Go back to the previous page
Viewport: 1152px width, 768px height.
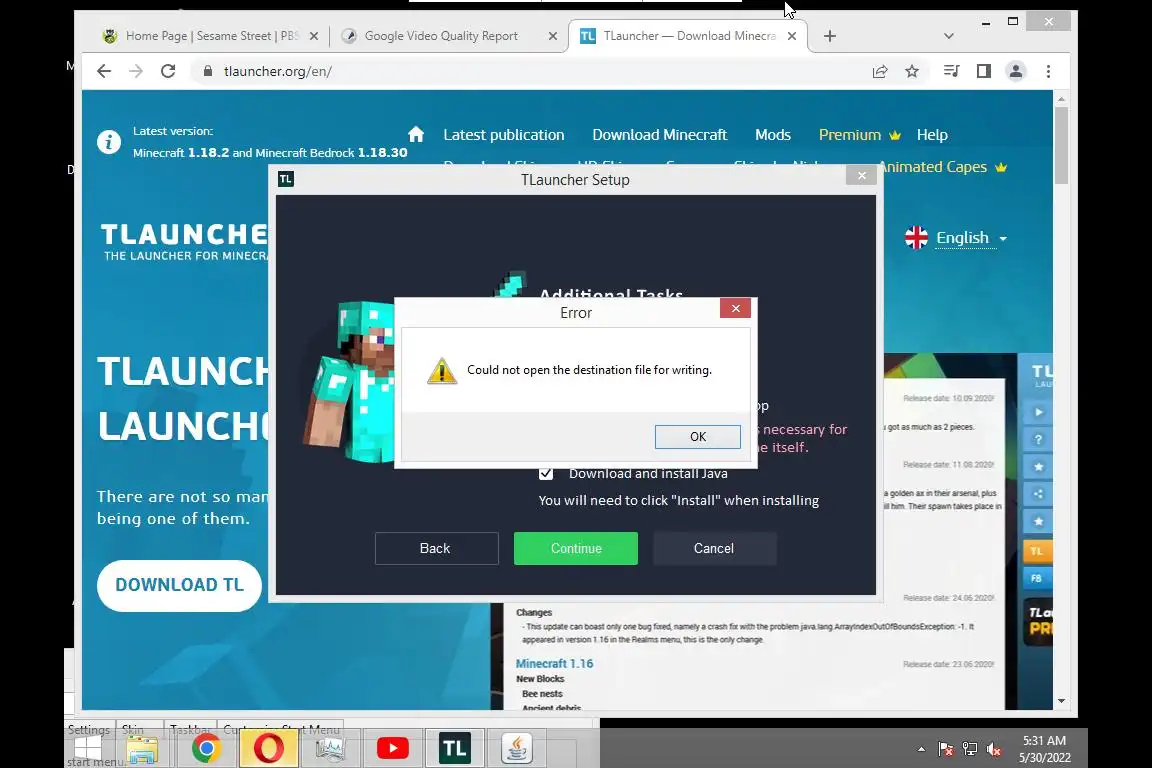pyautogui.click(x=104, y=71)
